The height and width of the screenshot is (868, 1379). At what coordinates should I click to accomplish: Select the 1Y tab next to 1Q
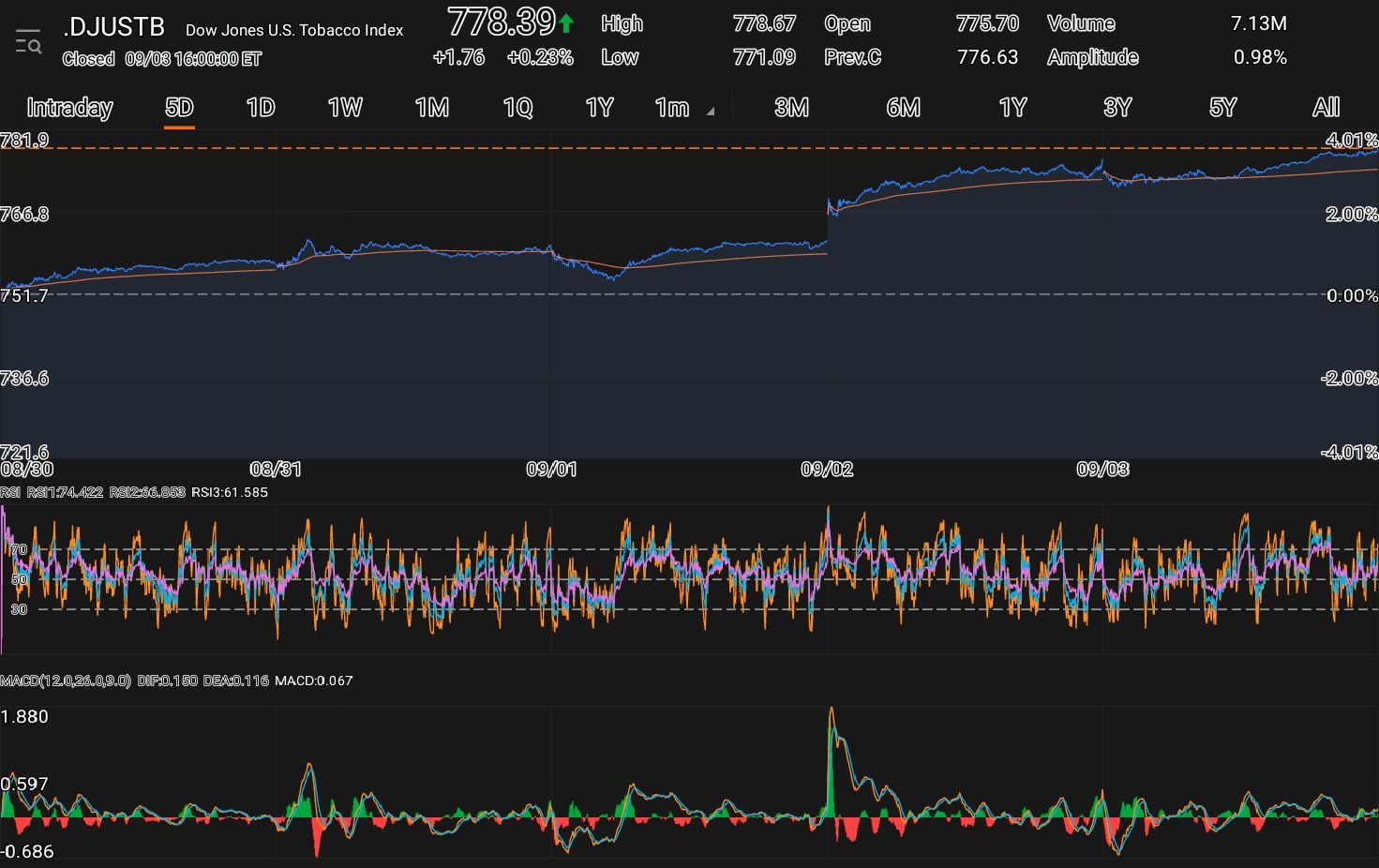pos(599,108)
